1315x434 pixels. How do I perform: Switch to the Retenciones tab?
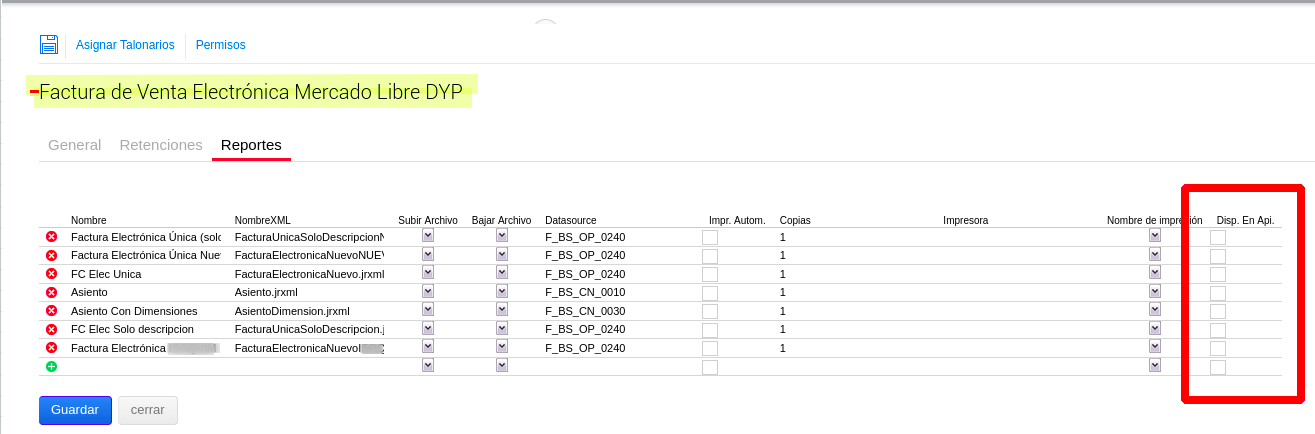point(161,145)
